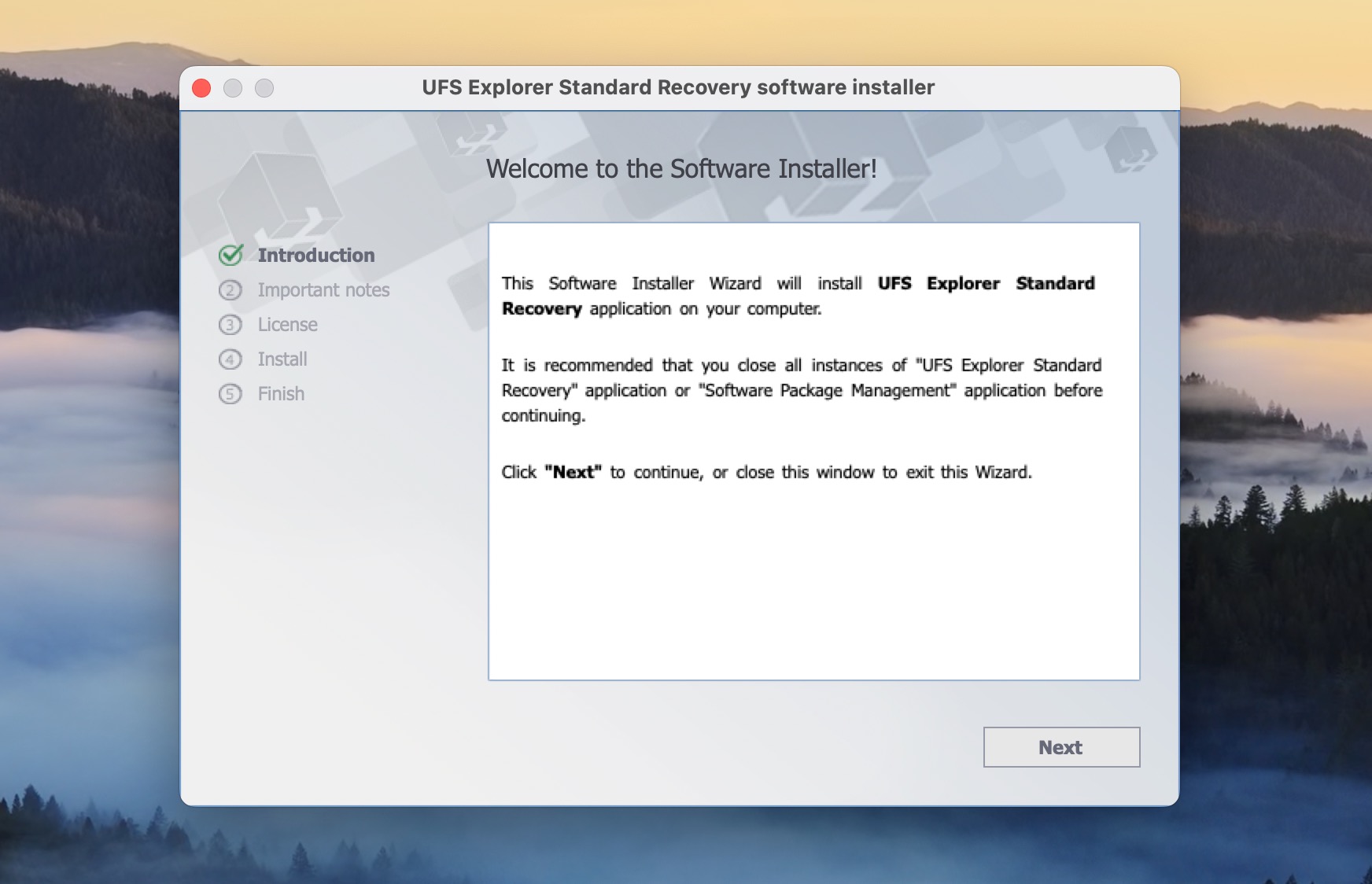Select the Install step label
The width and height of the screenshot is (1372, 884).
[x=282, y=359]
